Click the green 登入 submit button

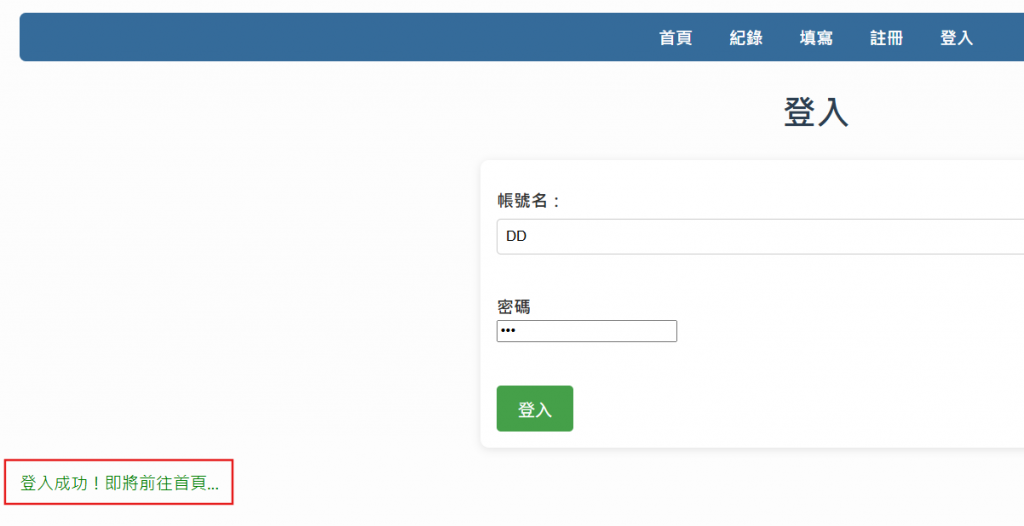pyautogui.click(x=535, y=408)
